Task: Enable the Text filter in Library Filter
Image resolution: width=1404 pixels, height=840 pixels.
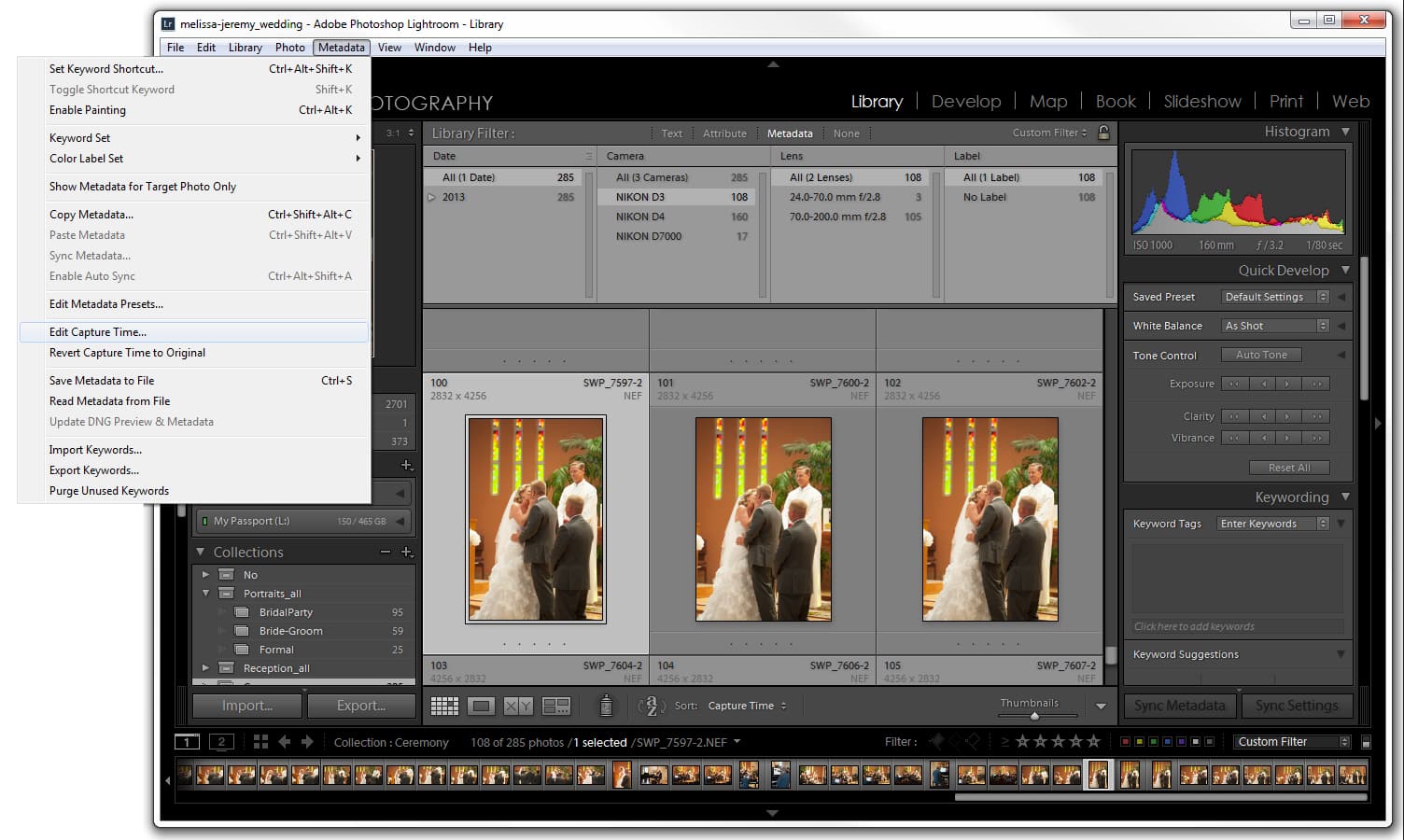Action: click(x=671, y=133)
